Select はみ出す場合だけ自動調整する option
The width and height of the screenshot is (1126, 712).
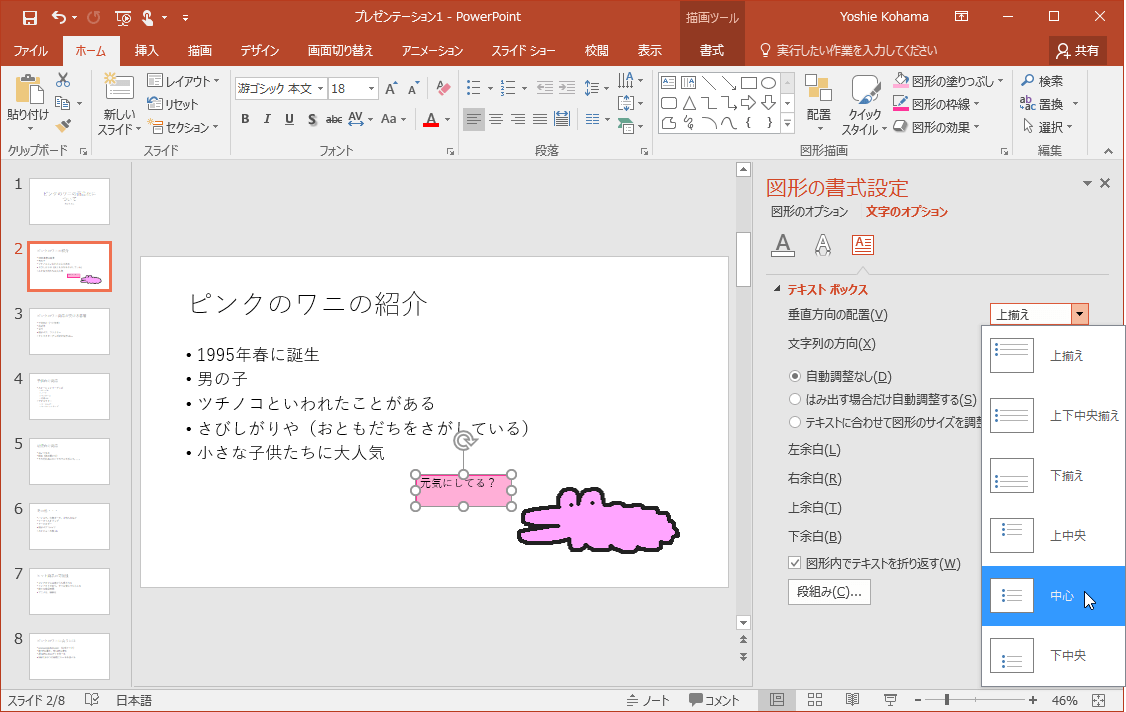click(796, 399)
